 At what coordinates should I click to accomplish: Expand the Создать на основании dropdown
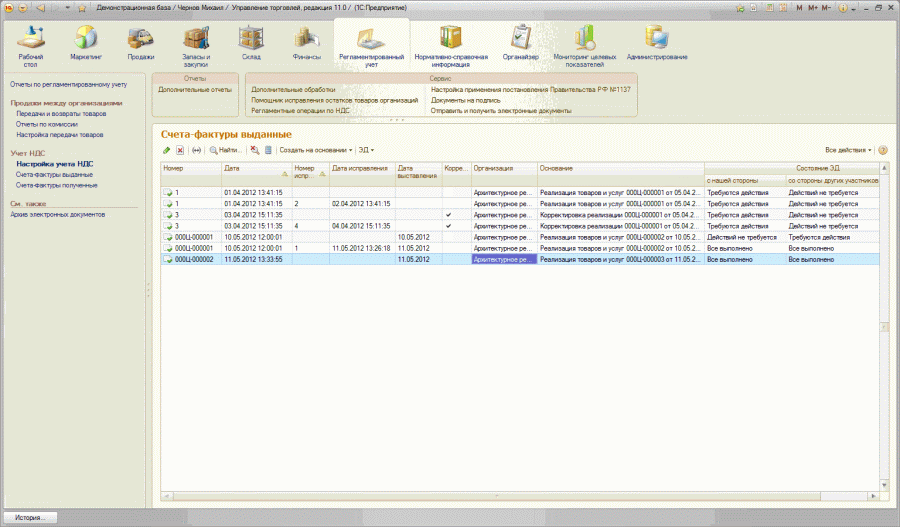click(x=315, y=150)
